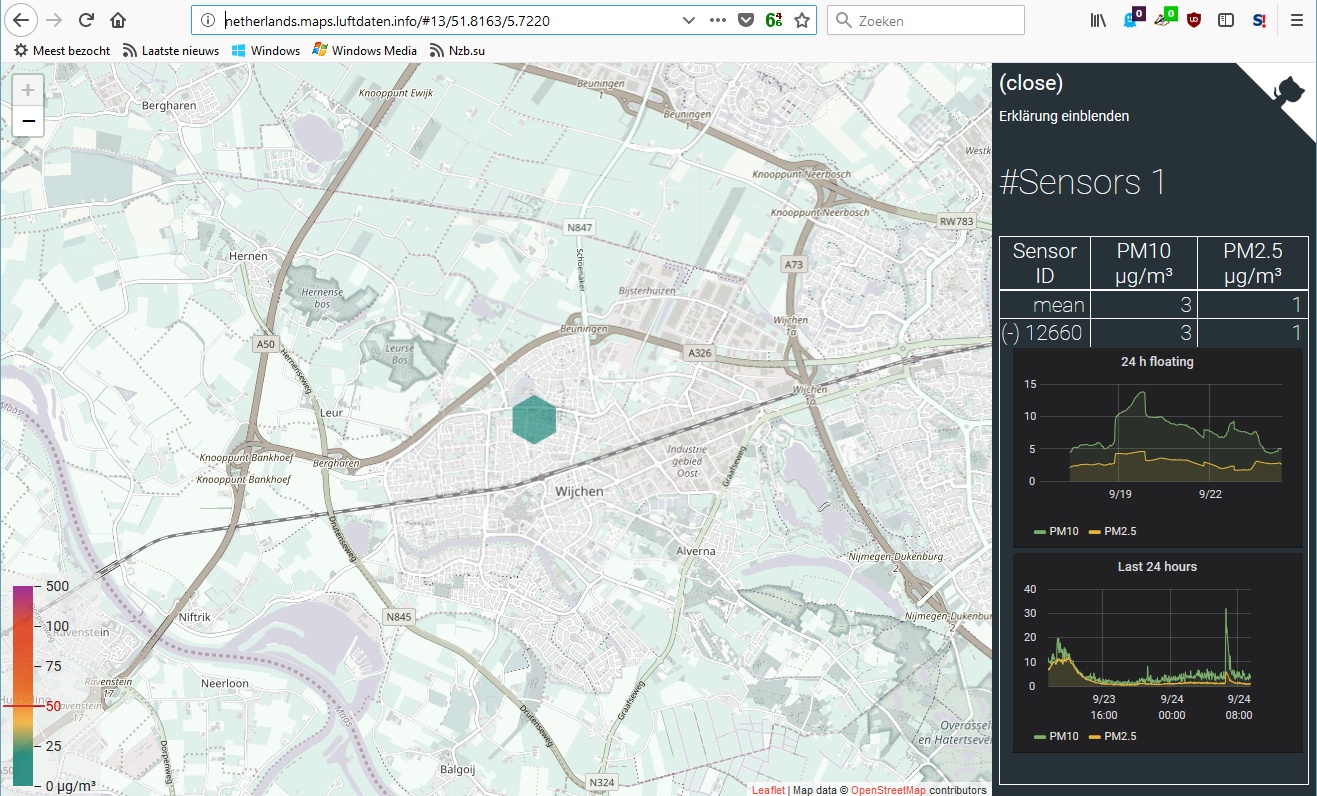1317x796 pixels.
Task: Bookmark this page with the star icon
Action: click(x=801, y=20)
